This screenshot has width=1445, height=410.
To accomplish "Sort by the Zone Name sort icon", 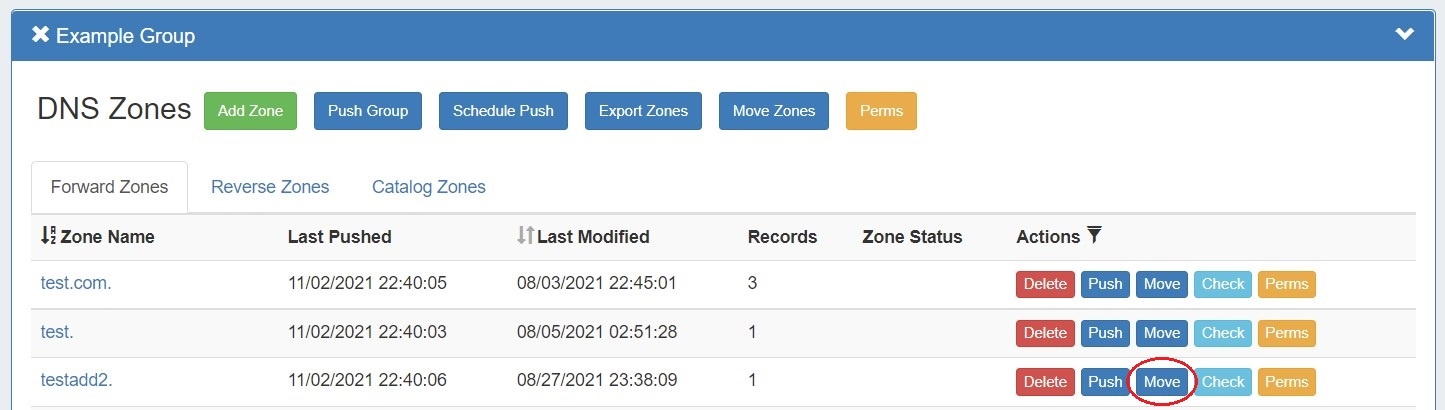I will click(48, 236).
